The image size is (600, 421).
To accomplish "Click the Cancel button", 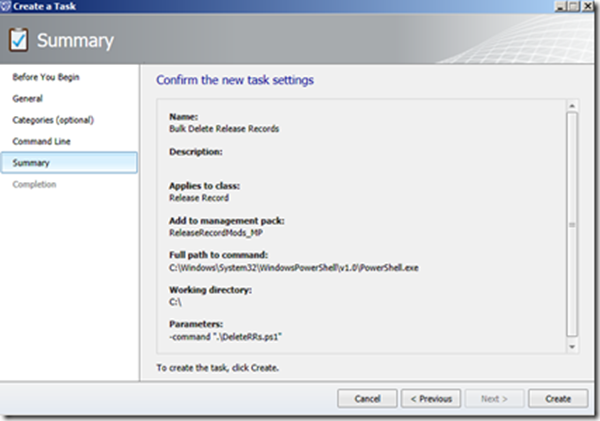I will click(367, 399).
